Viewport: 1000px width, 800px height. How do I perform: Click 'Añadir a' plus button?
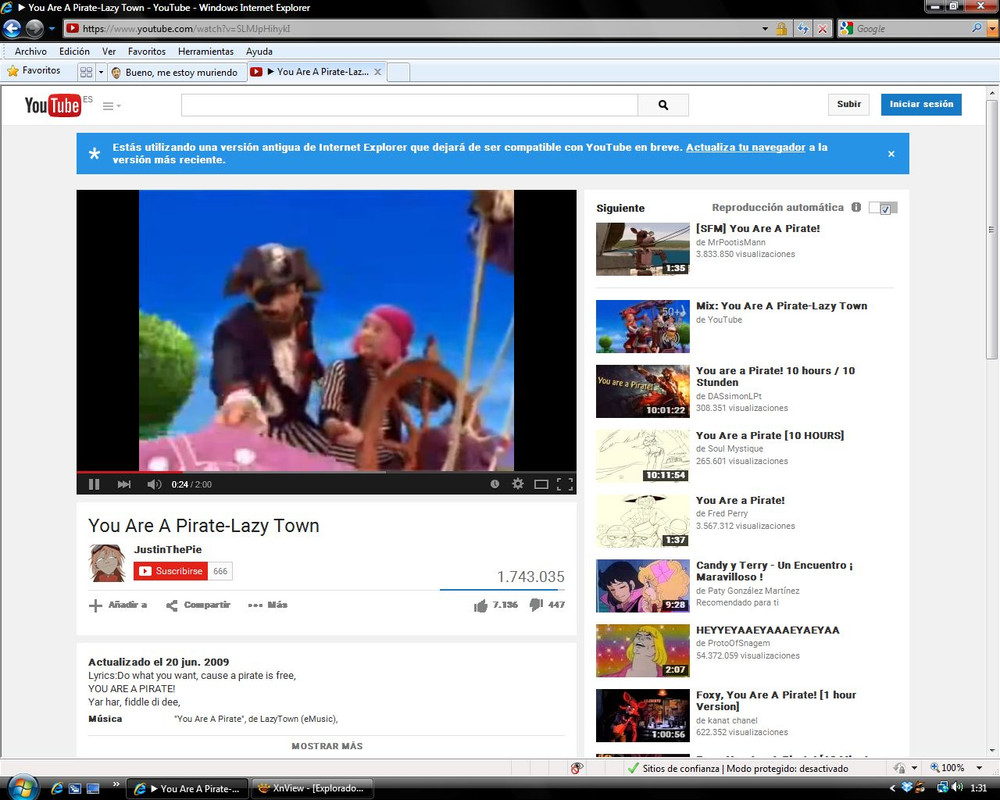click(x=118, y=605)
